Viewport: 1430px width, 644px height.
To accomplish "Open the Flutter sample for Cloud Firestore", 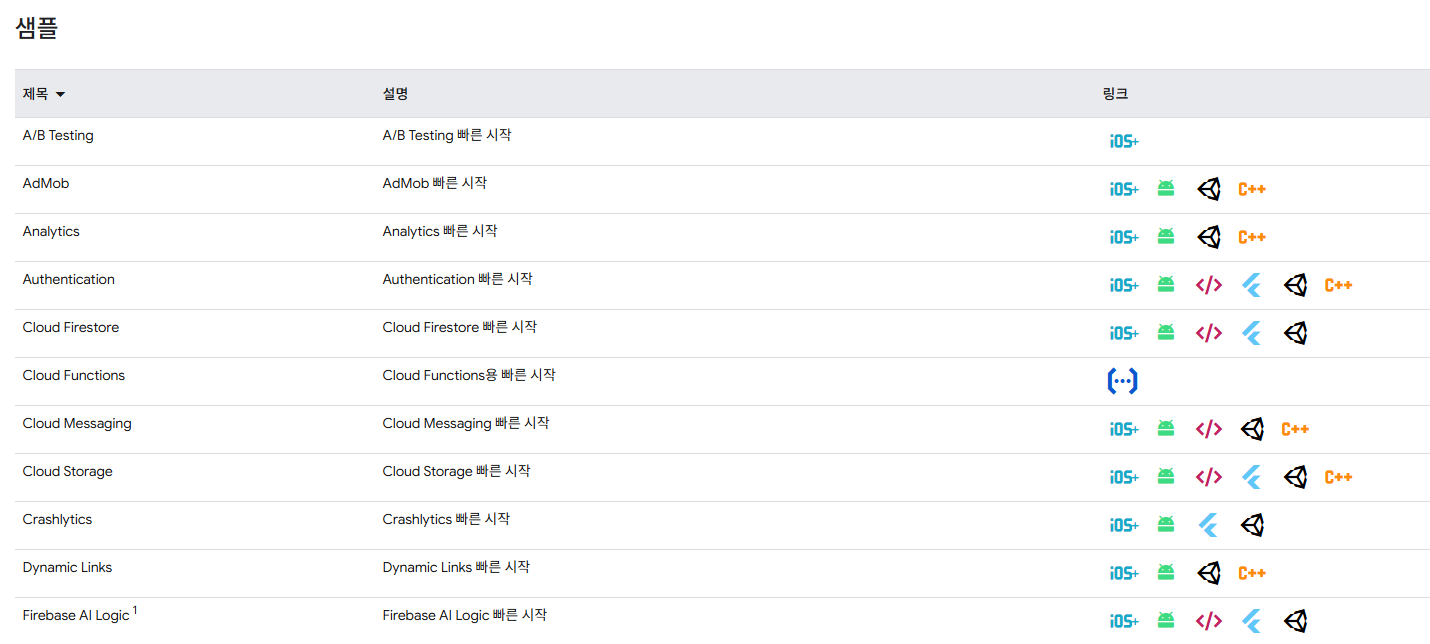I will 1252,333.
